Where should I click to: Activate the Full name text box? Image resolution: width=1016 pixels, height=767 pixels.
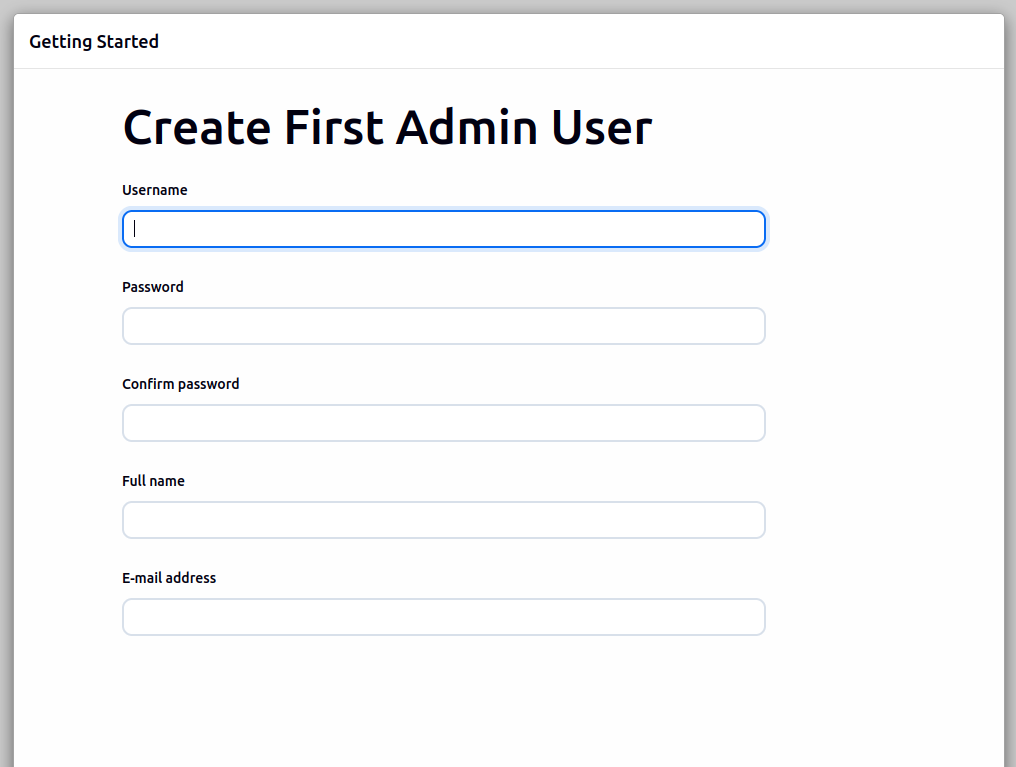coord(443,520)
